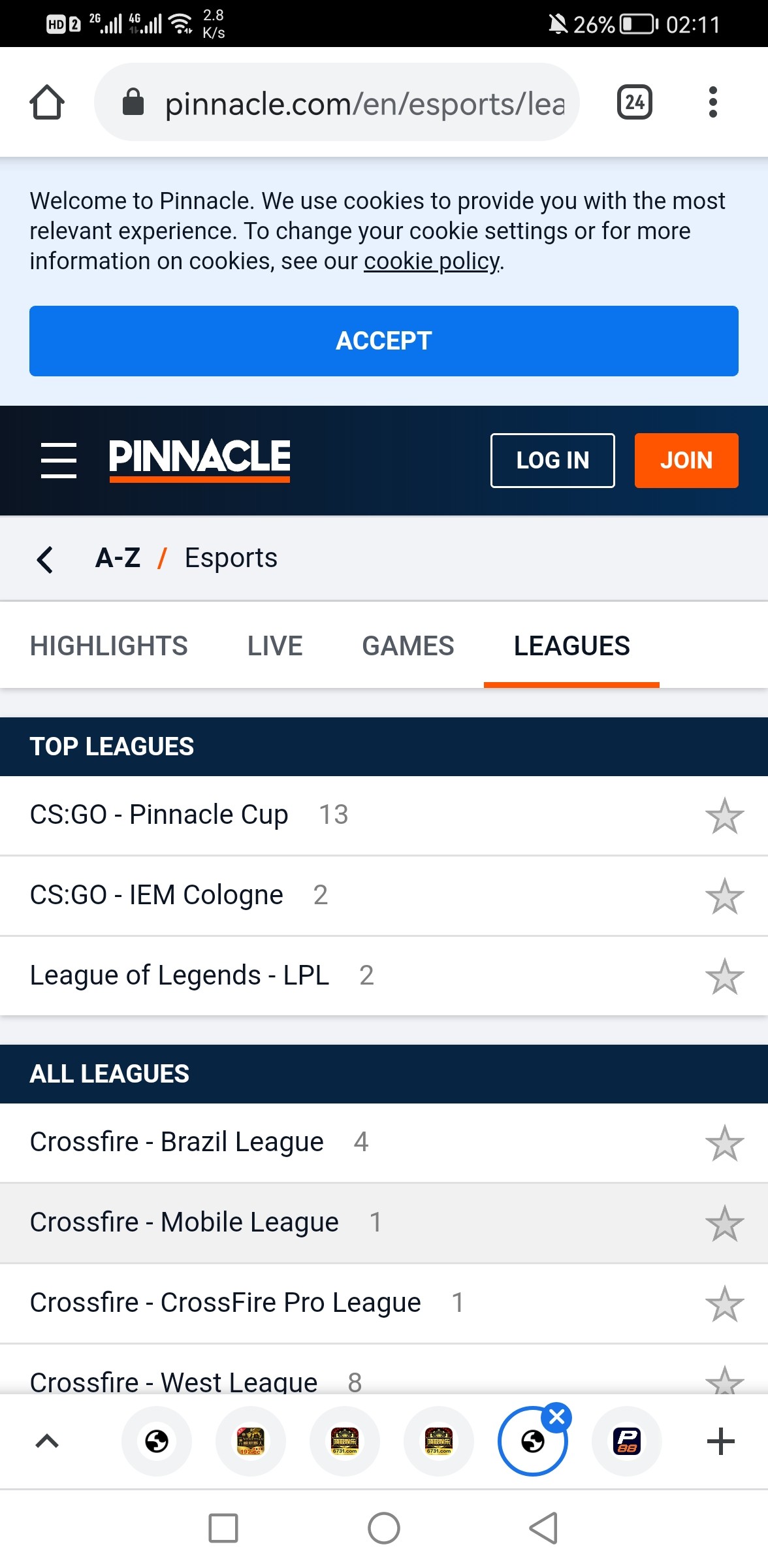Favorite CS:GO - Pinnacle Cup with star
The image size is (768, 1568).
pyautogui.click(x=724, y=816)
